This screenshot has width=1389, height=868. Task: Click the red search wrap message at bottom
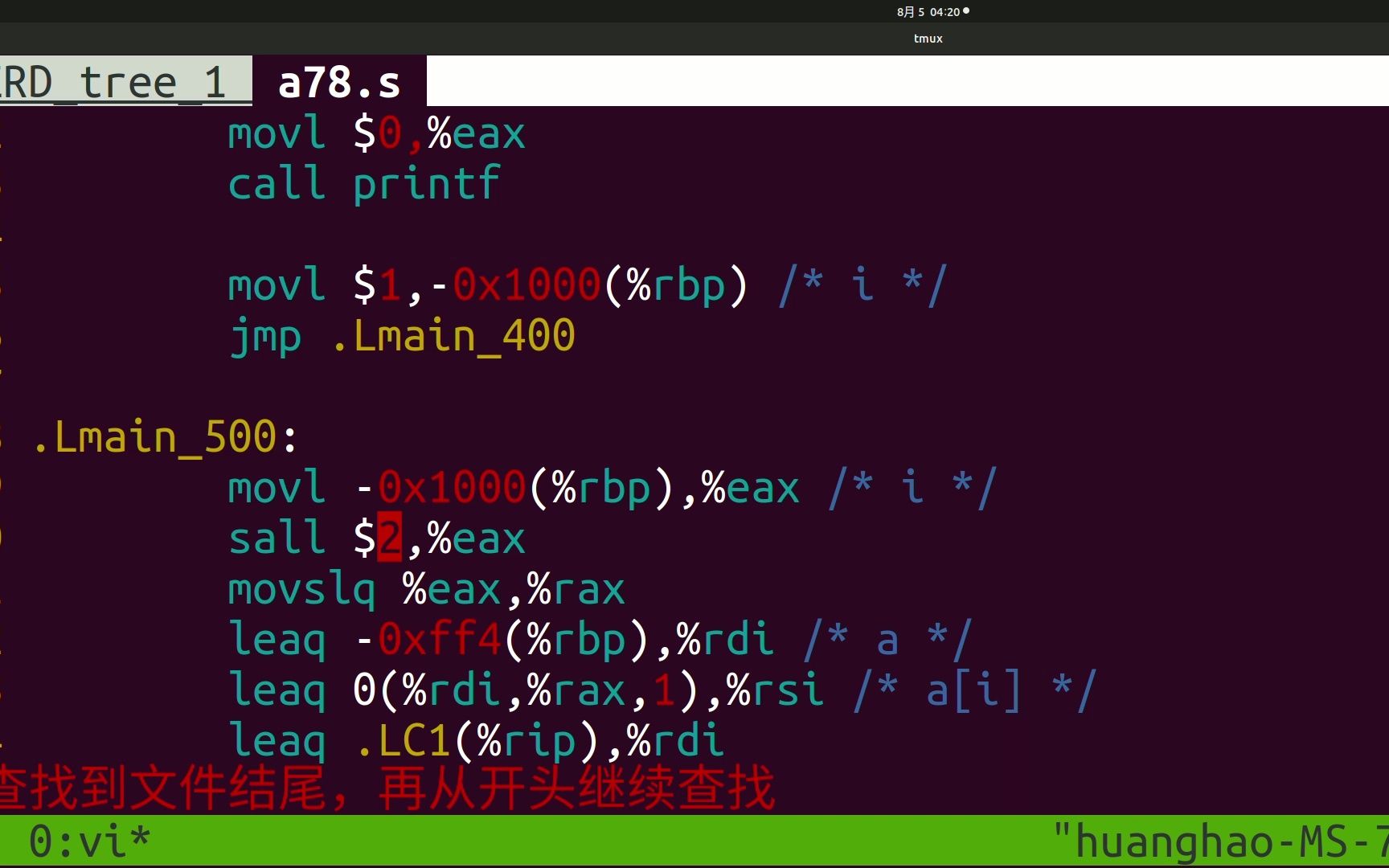[387, 788]
